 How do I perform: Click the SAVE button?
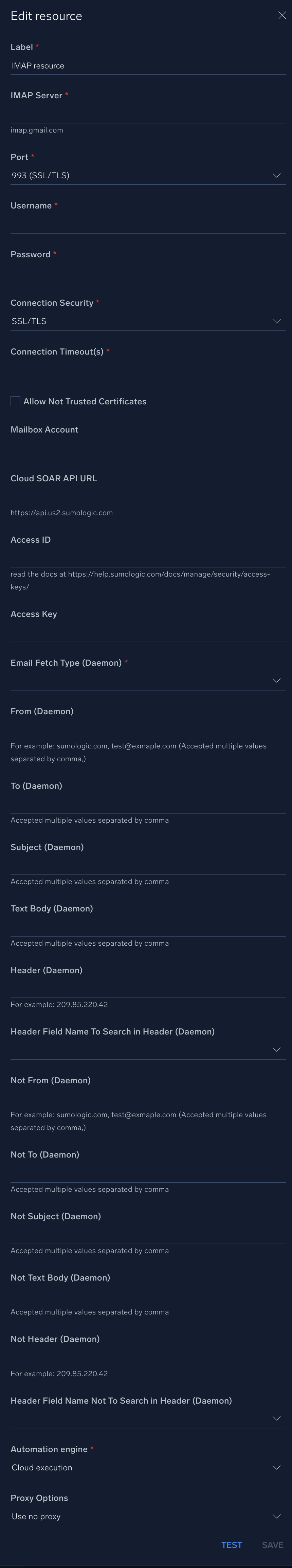pyautogui.click(x=272, y=1545)
